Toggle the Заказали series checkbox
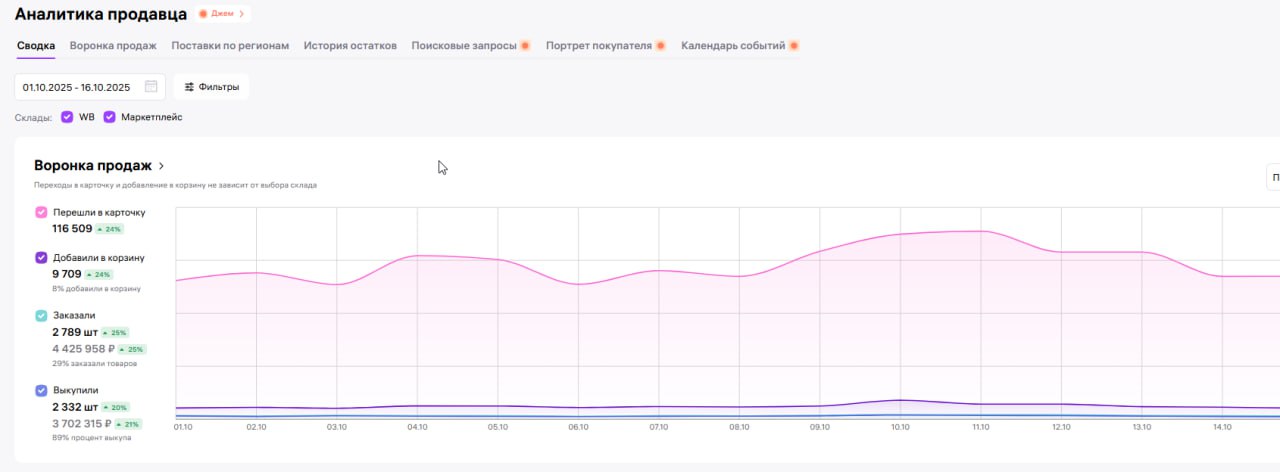 pos(41,315)
